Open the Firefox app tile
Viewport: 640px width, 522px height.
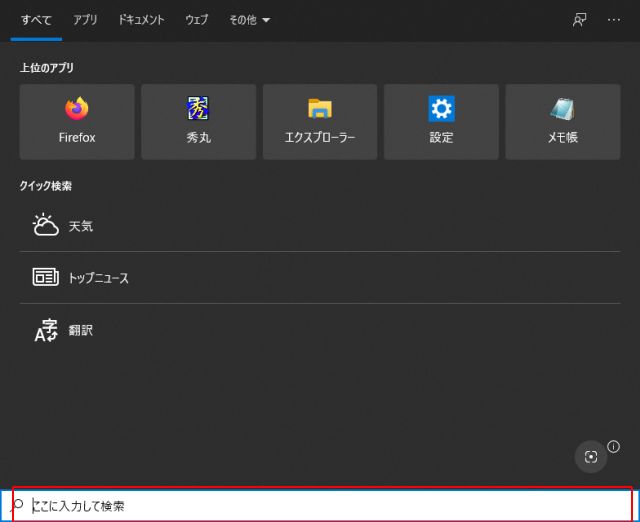pos(77,121)
